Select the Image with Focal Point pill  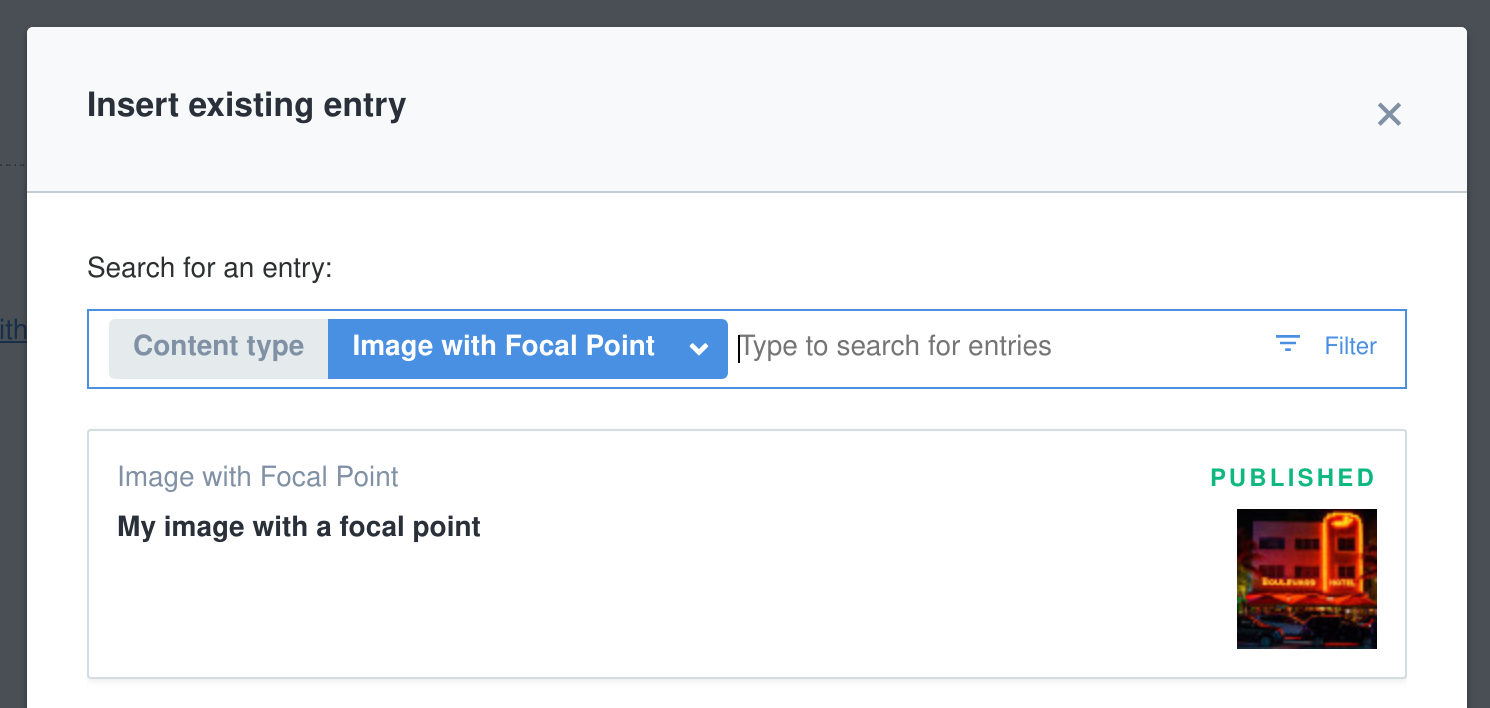(x=503, y=347)
